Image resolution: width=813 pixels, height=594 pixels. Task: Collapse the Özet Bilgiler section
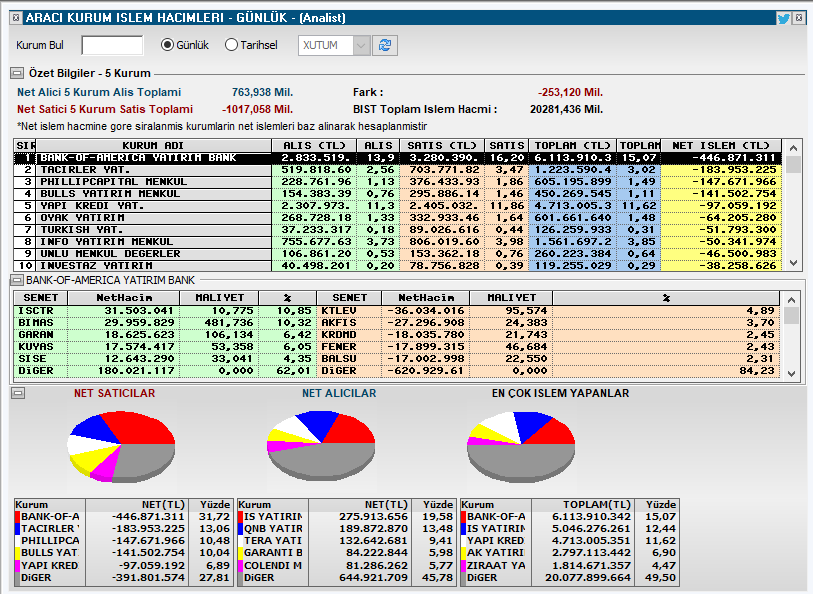17,73
